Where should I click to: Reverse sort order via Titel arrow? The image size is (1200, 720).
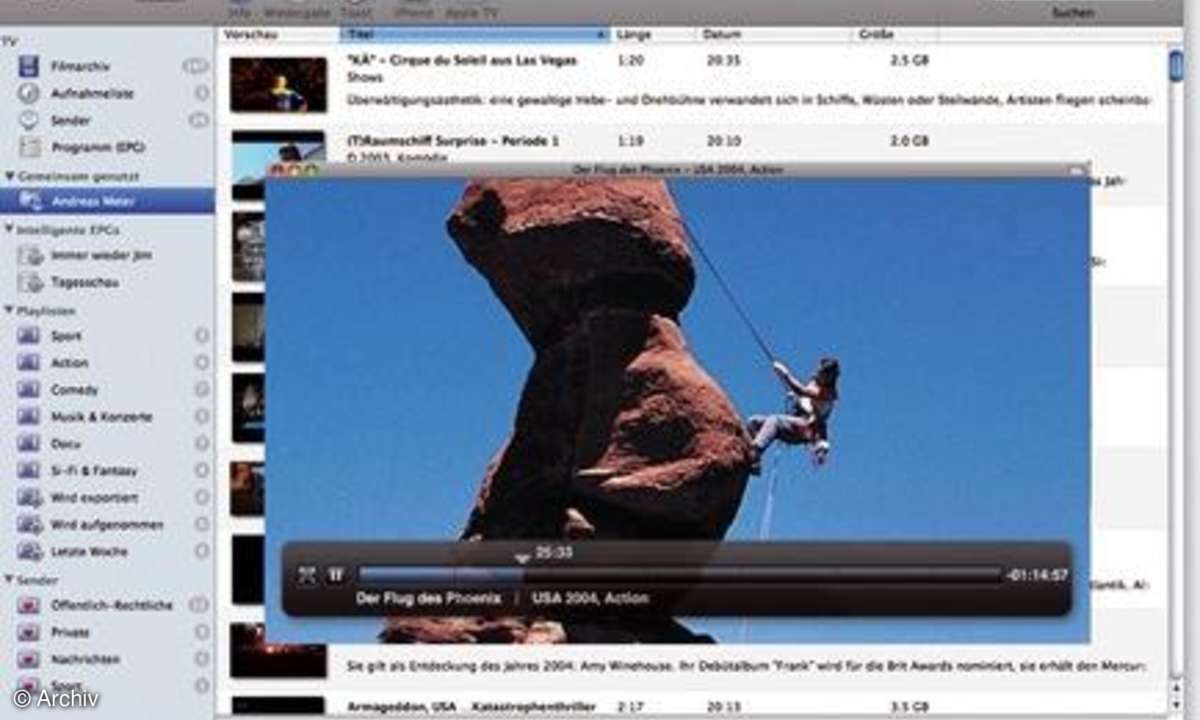(601, 35)
